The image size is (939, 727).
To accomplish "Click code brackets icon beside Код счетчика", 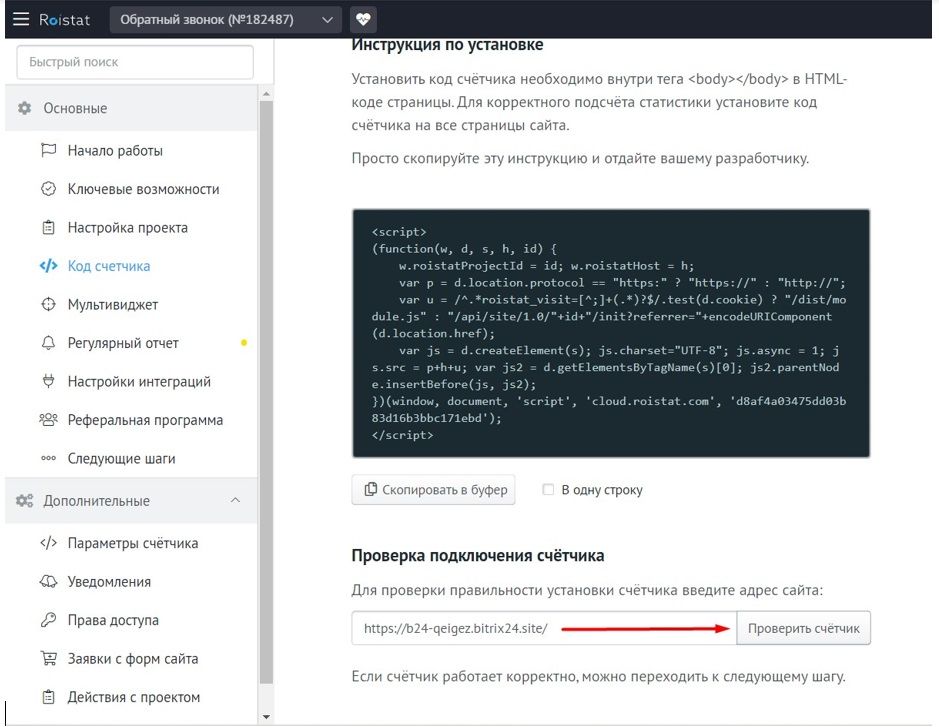I will coord(49,266).
